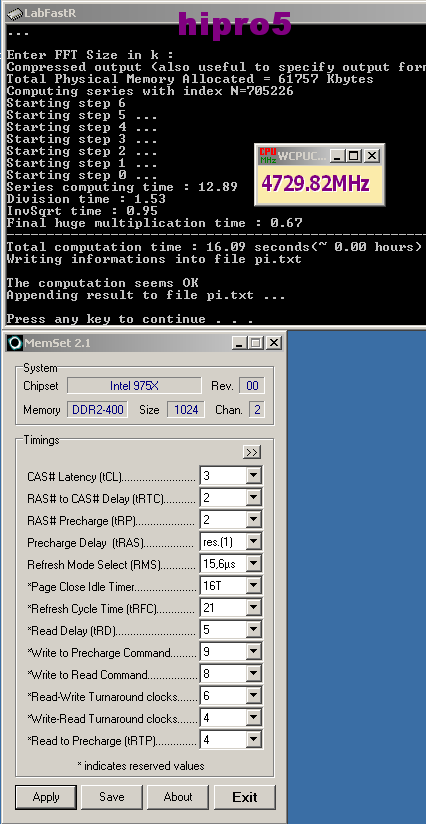Click the 'Enter FFT Size in k' line
426x824 pixels.
pos(90,55)
